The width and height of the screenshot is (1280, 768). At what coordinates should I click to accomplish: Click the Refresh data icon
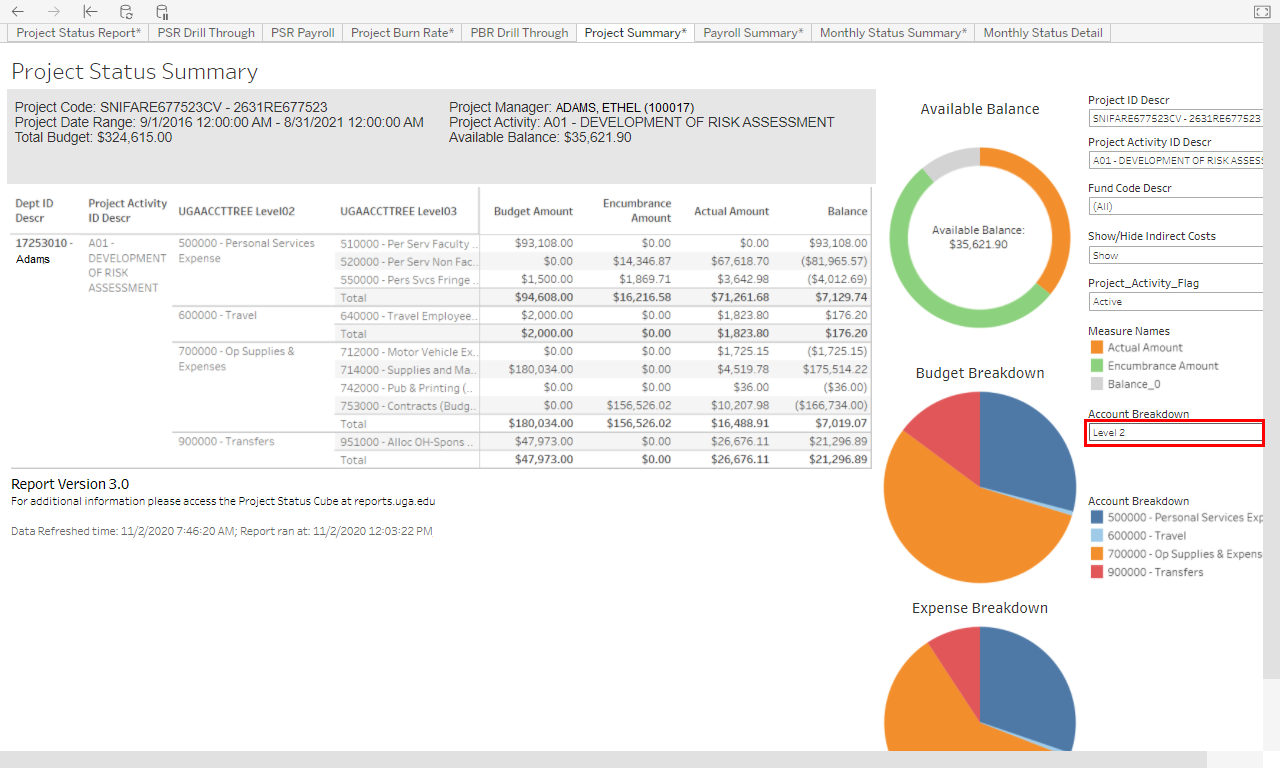(x=126, y=12)
